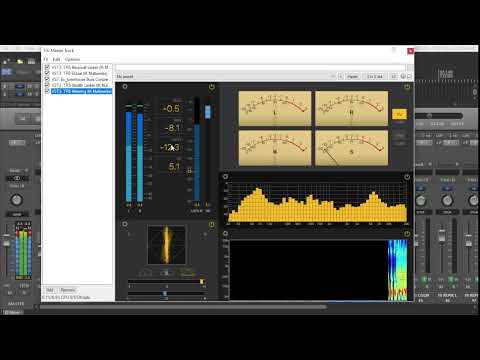Open the 'No preset' preset dropdown

tap(226, 77)
